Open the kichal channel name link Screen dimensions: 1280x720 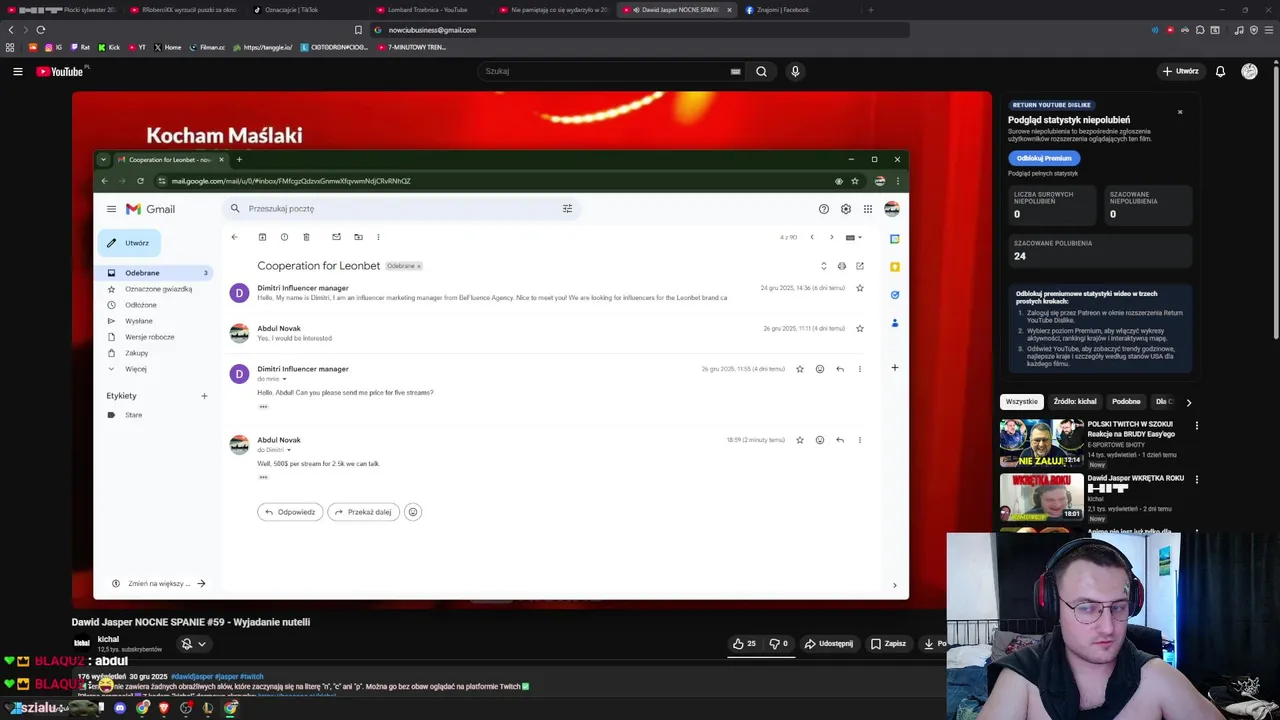pos(108,639)
